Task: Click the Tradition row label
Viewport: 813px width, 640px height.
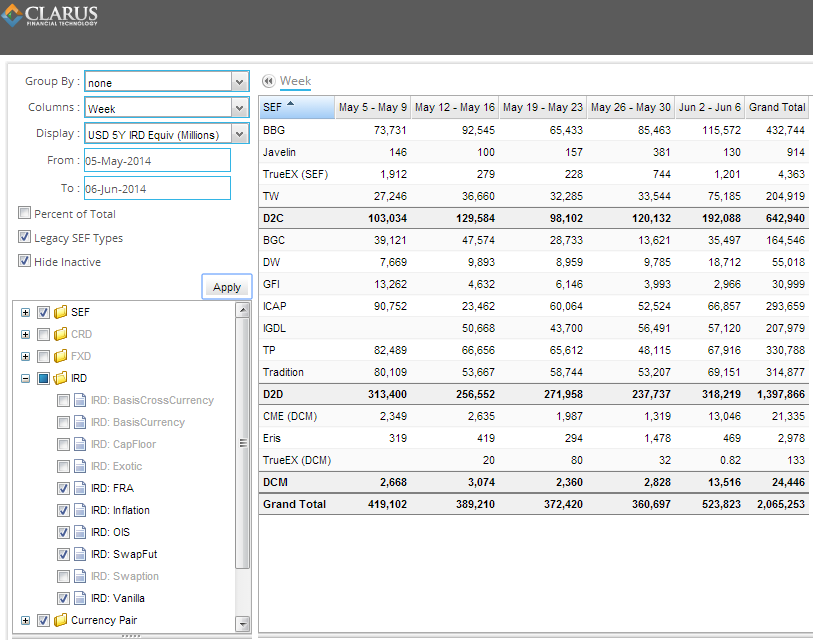Action: [x=283, y=372]
